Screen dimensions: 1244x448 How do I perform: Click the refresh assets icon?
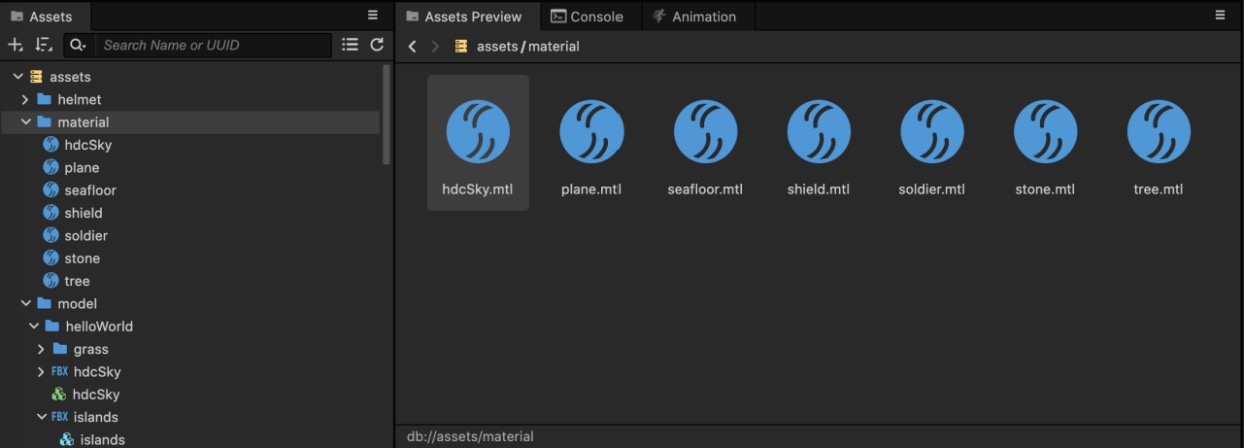tap(377, 44)
